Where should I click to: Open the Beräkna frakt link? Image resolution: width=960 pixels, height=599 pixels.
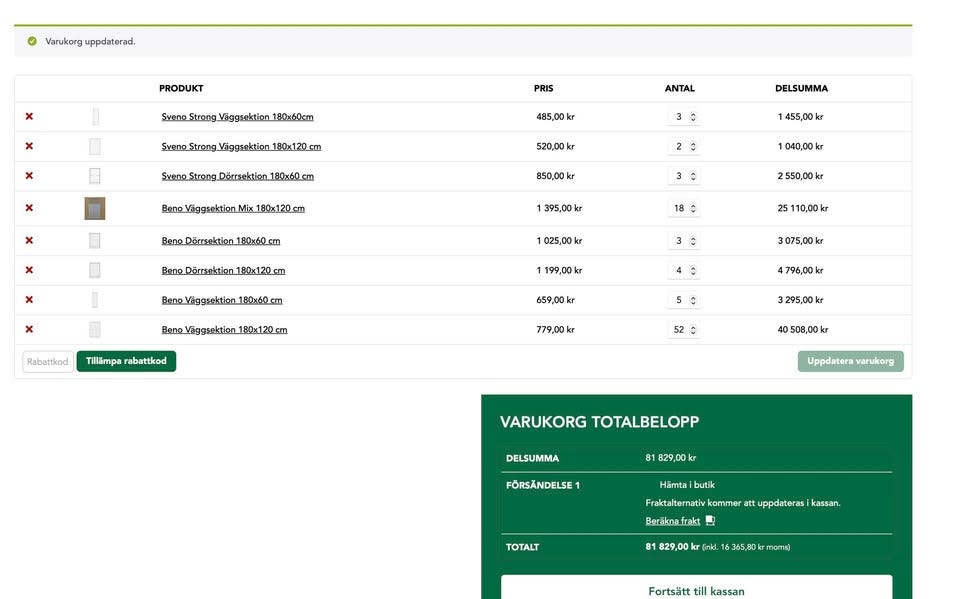coord(672,521)
